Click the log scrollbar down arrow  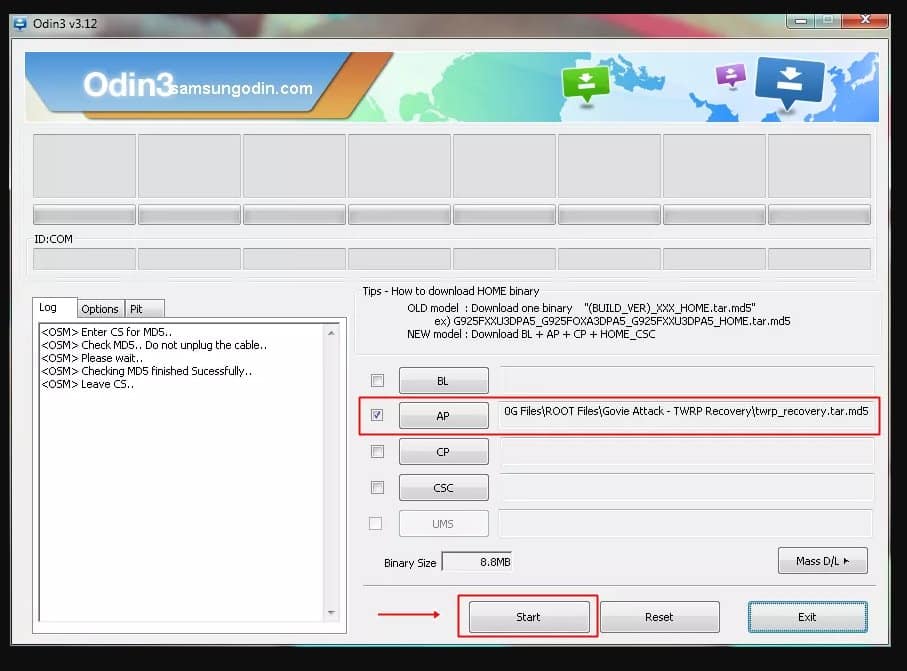[331, 612]
